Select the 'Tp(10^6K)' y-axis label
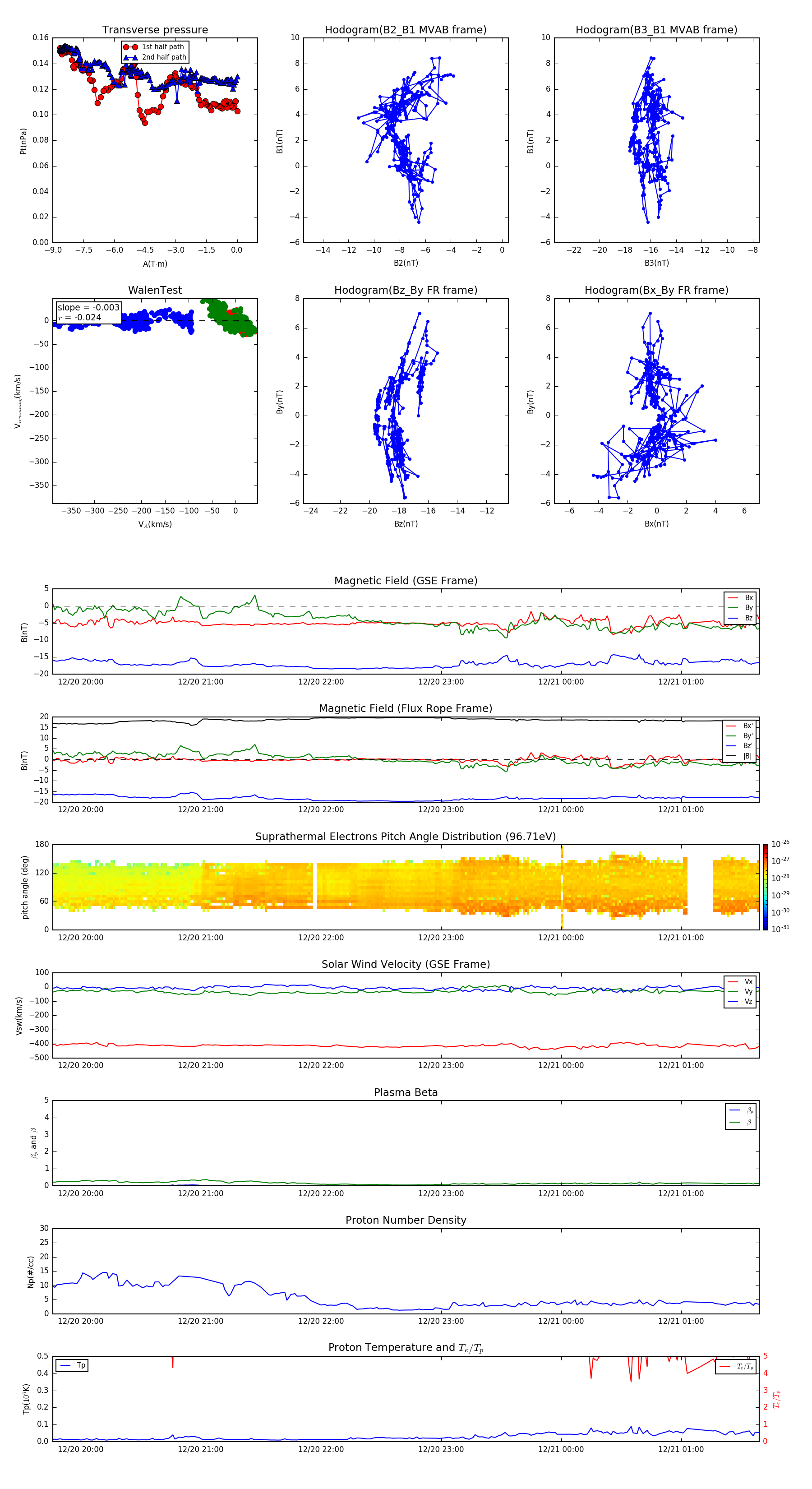Image resolution: width=812 pixels, height=1489 pixels. coord(26,1399)
